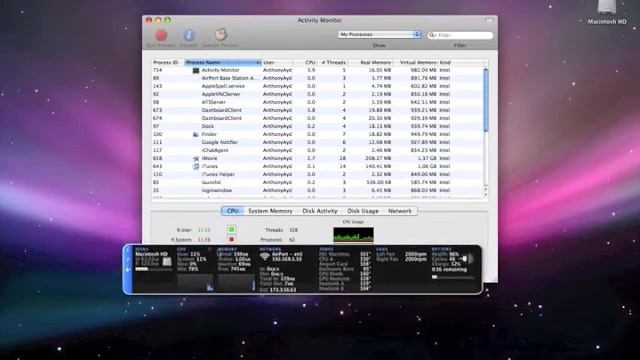Click the hard disk icon in iStat Disks section
The height and width of the screenshot is (360, 640).
pyautogui.click(x=167, y=262)
